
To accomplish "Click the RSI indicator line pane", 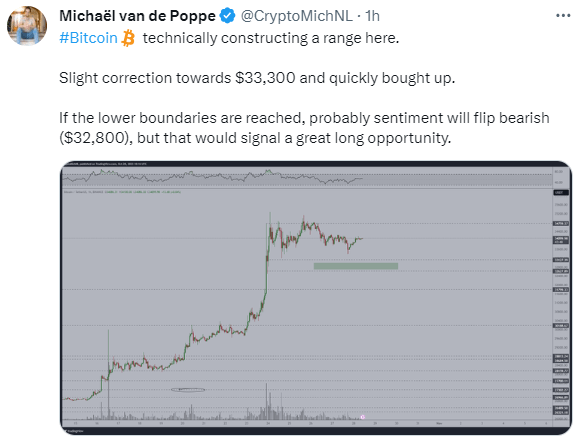I will point(306,177).
